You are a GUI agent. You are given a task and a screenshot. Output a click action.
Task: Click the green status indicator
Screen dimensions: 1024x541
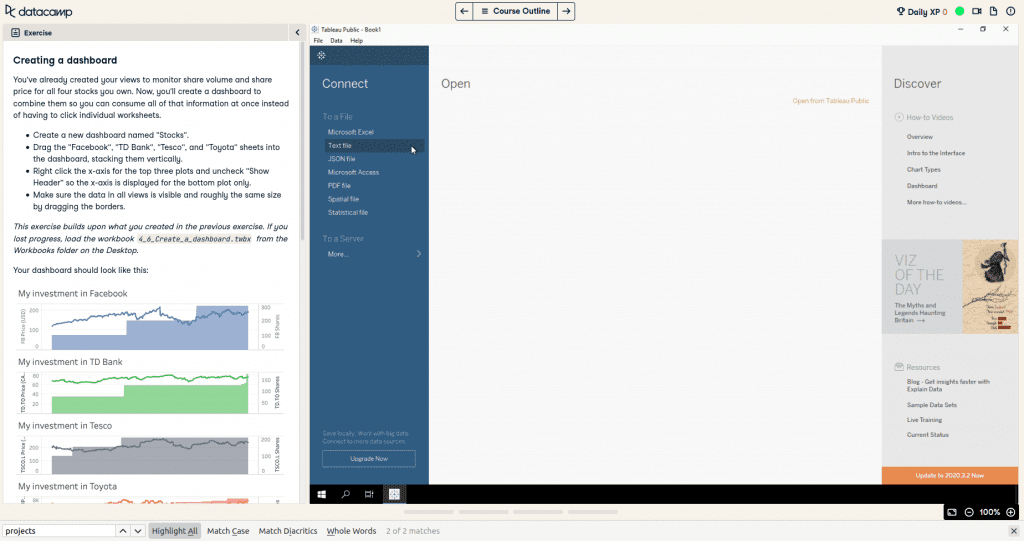959,11
